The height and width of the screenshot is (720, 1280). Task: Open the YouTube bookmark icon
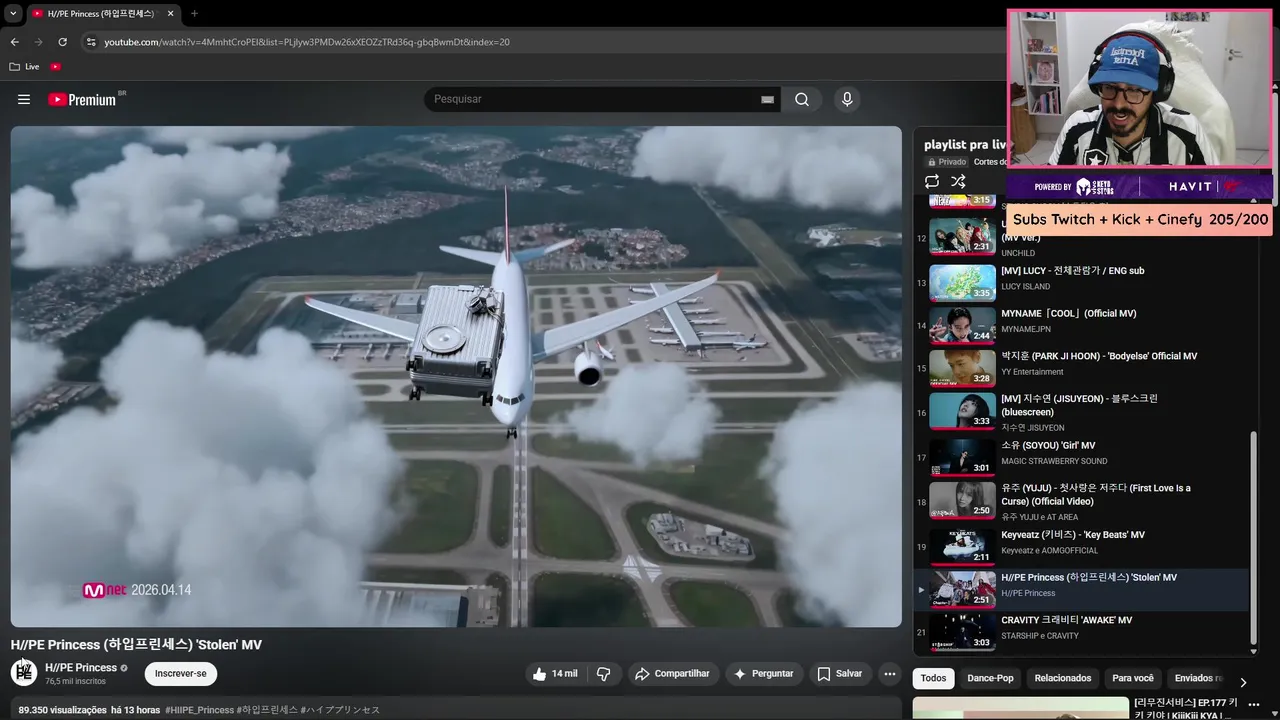[56, 67]
